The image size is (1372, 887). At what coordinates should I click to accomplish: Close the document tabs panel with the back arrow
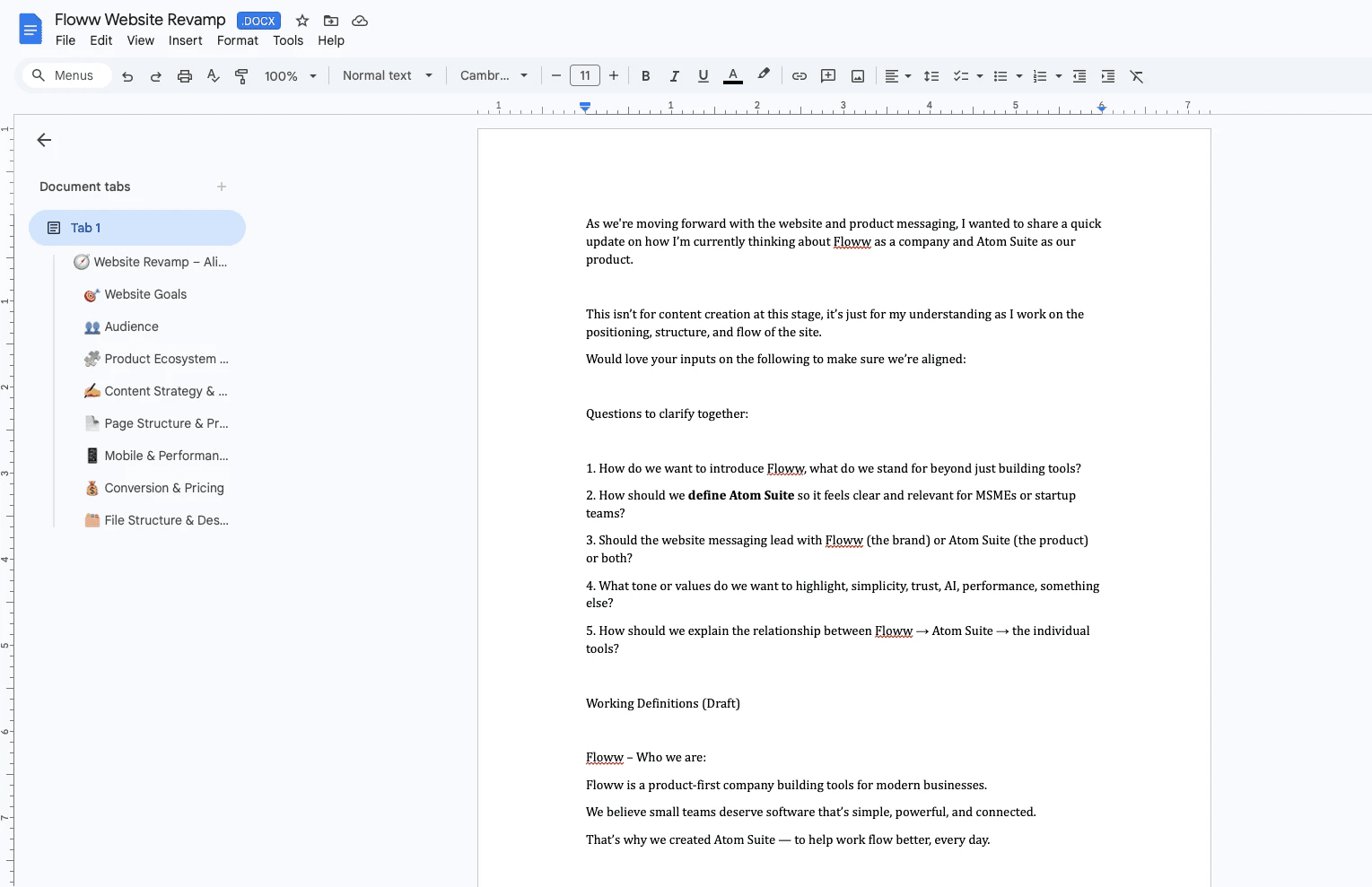click(44, 140)
